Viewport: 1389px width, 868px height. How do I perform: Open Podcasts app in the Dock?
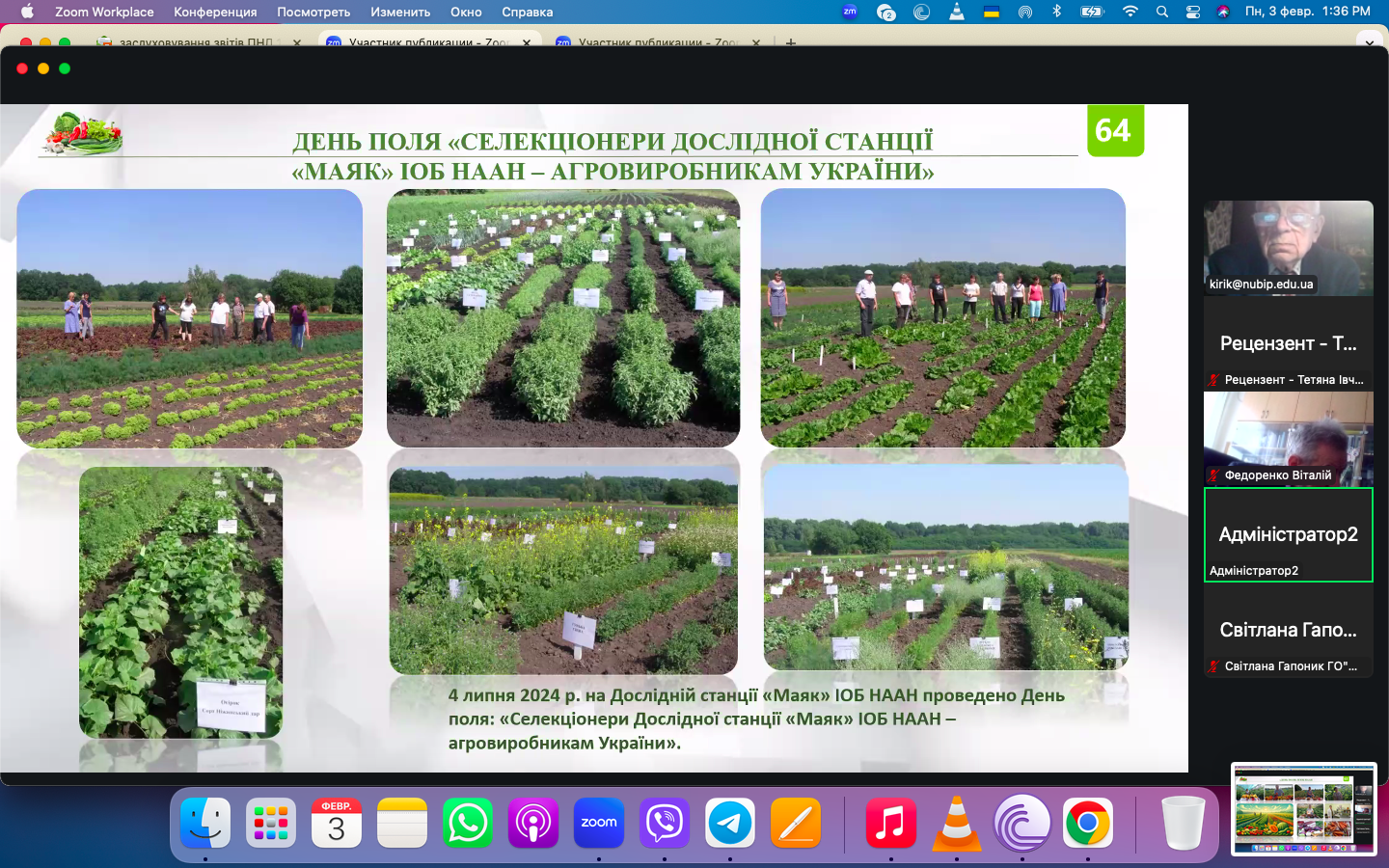click(532, 823)
